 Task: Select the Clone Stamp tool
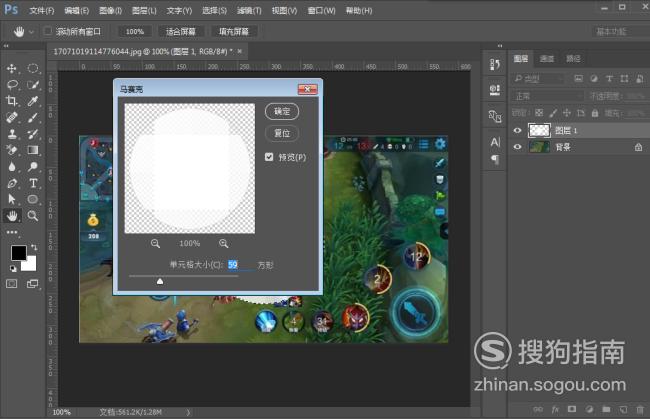click(x=12, y=133)
